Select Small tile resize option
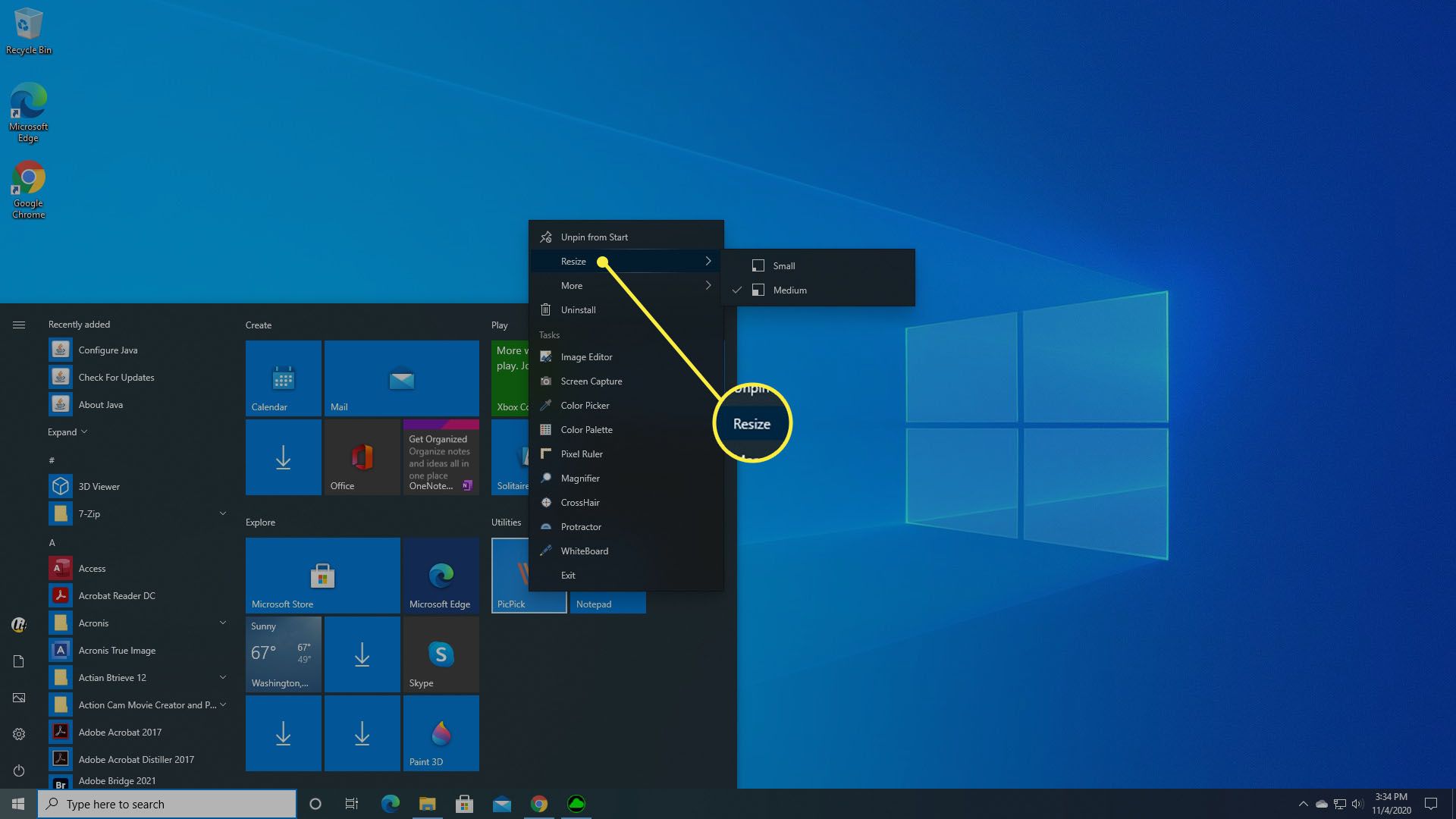Viewport: 1456px width, 819px height. pyautogui.click(x=784, y=265)
